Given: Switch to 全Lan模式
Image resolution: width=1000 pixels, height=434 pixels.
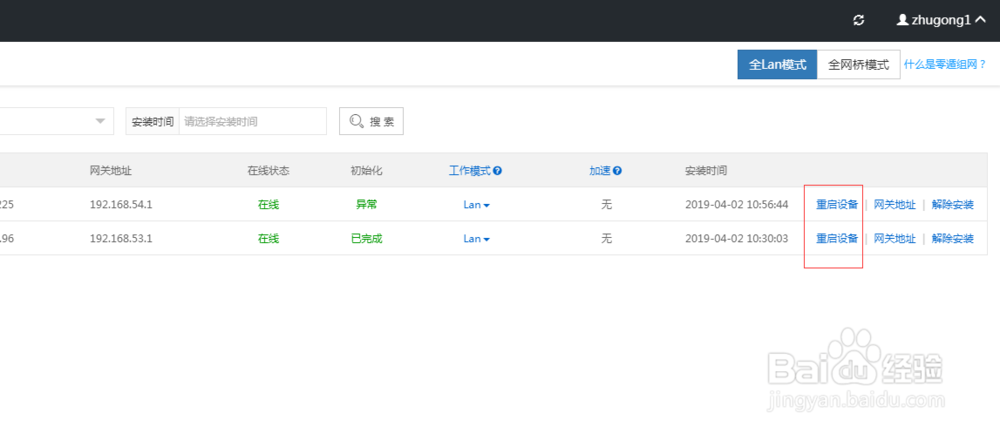Looking at the screenshot, I should tap(777, 65).
